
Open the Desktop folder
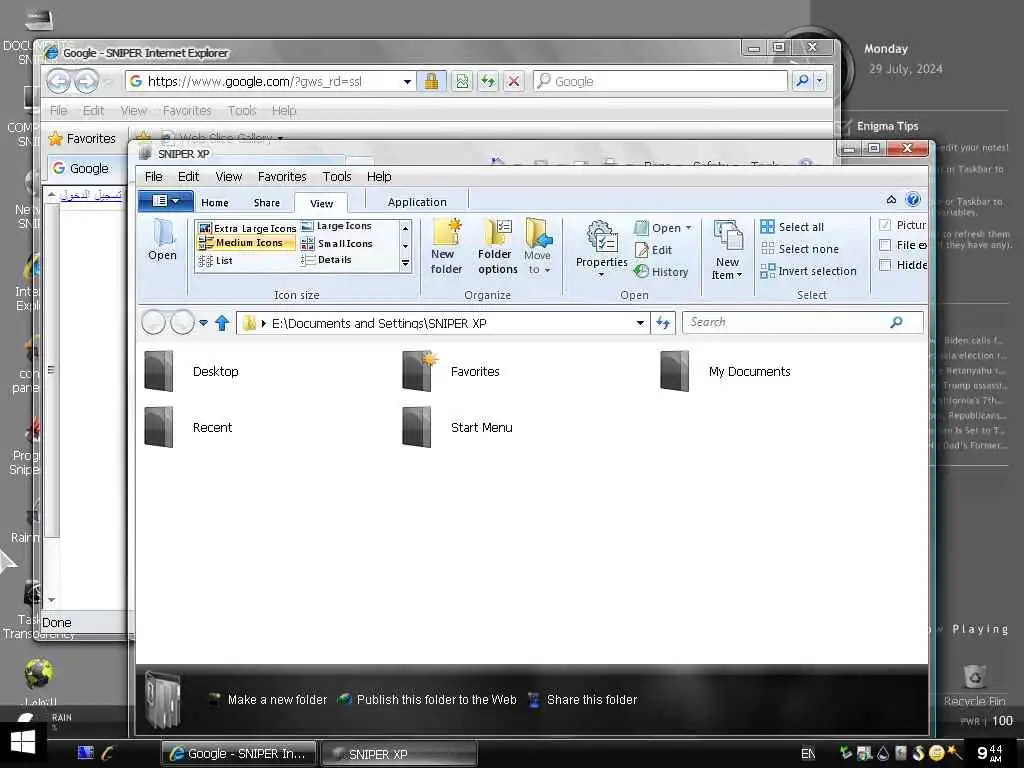click(x=191, y=371)
